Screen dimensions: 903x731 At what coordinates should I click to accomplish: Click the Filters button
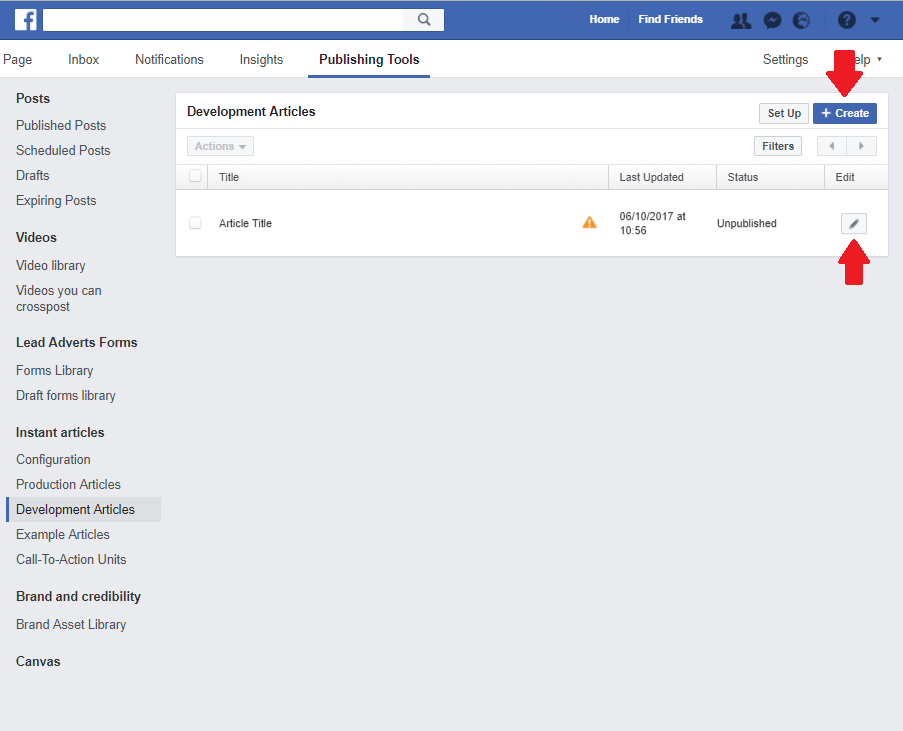click(777, 146)
